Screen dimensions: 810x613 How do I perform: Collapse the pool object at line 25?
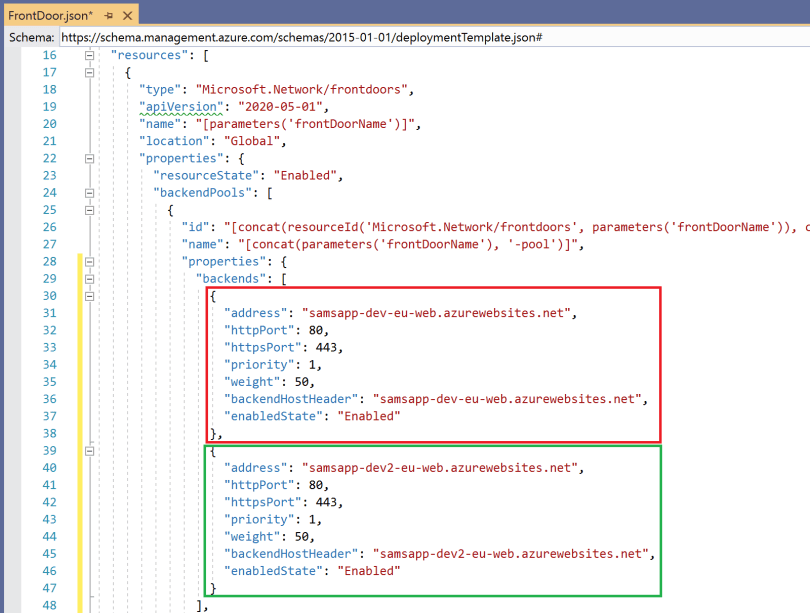tap(89, 210)
